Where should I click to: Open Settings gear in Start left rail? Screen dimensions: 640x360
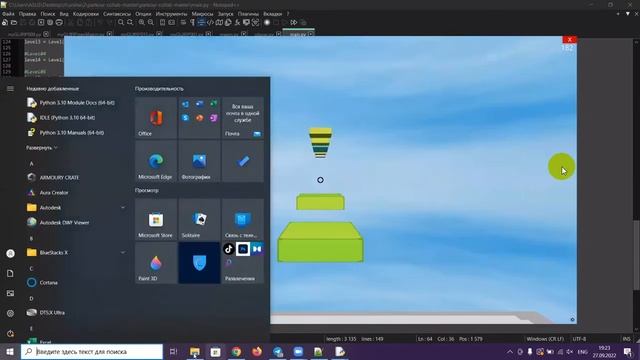[x=11, y=313]
